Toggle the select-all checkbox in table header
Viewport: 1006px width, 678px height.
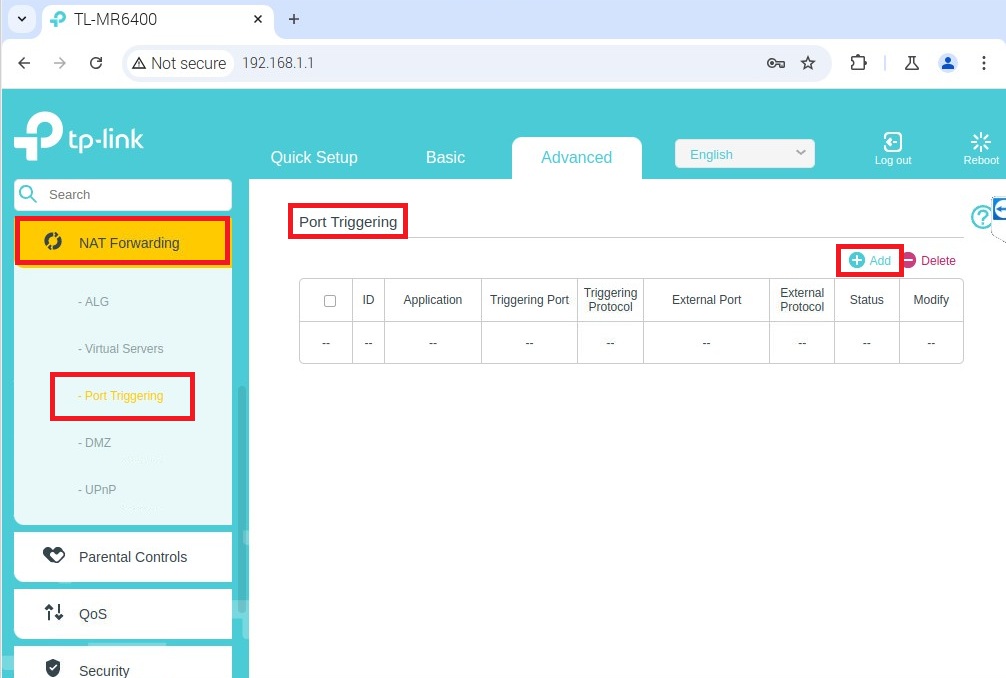(x=330, y=301)
